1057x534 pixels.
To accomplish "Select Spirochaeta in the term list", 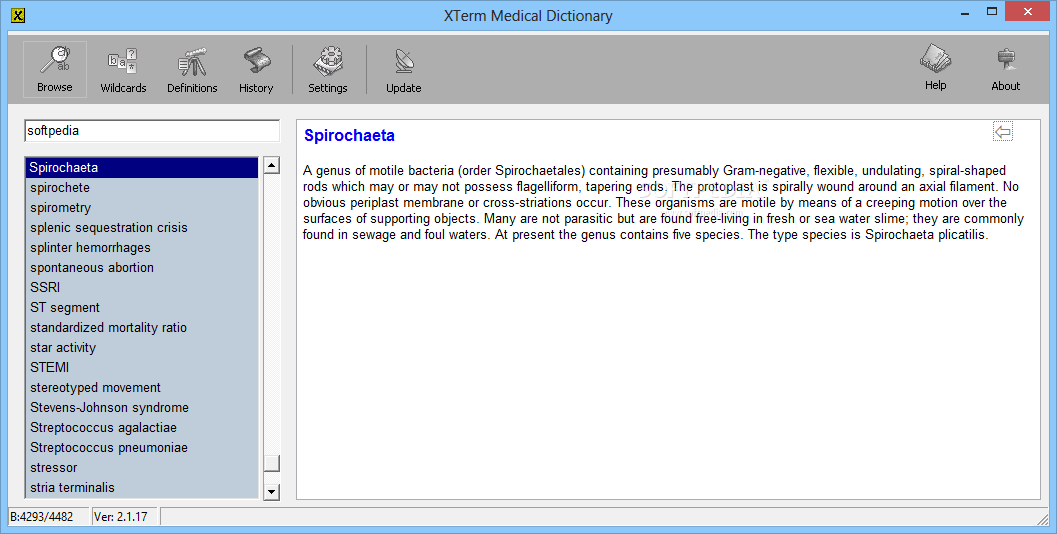I will click(142, 167).
